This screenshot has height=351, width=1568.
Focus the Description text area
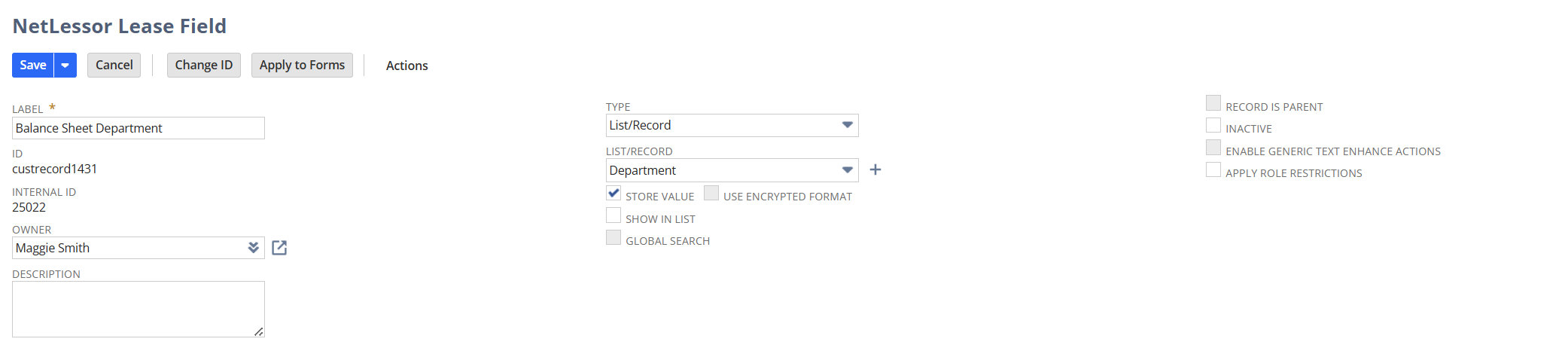coord(139,309)
